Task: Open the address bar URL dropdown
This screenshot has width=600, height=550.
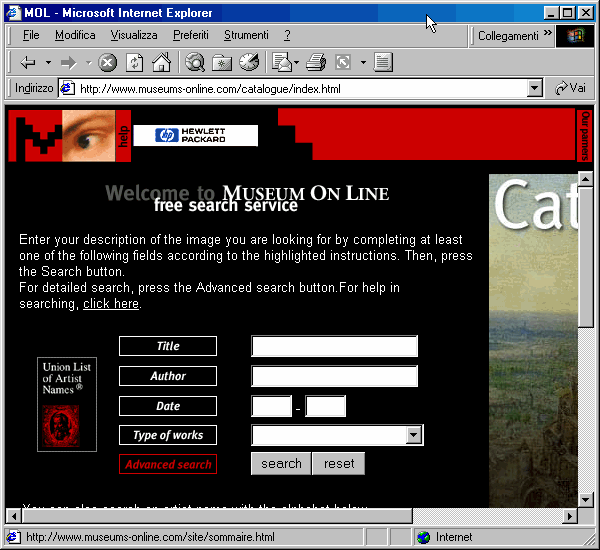Action: pos(534,88)
